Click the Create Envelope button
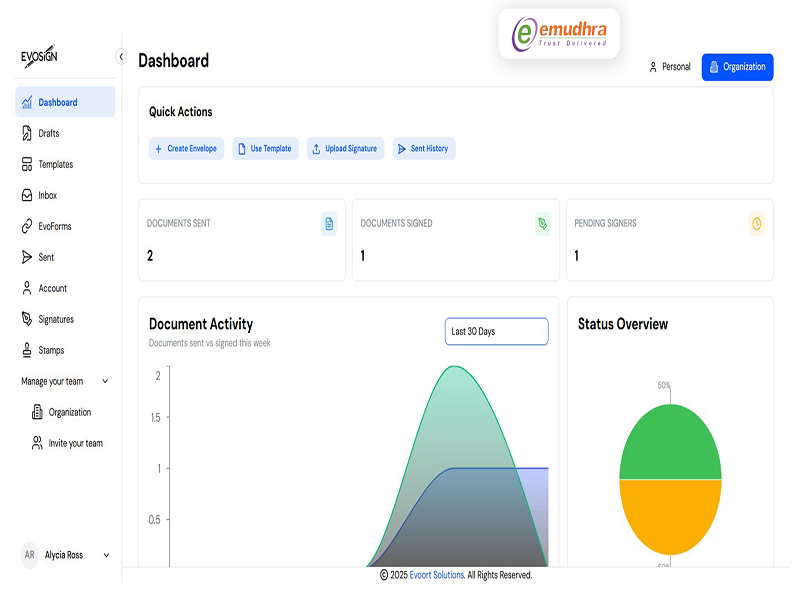Viewport: 800px width, 600px height. 186,149
